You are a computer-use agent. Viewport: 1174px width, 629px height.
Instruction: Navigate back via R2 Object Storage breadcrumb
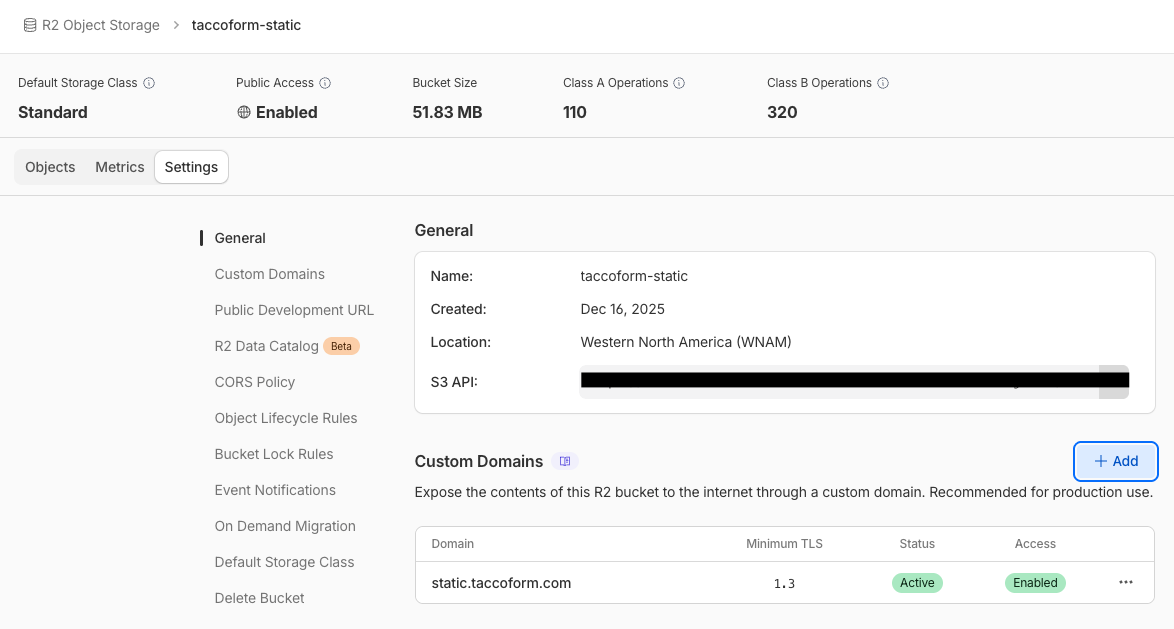point(101,25)
